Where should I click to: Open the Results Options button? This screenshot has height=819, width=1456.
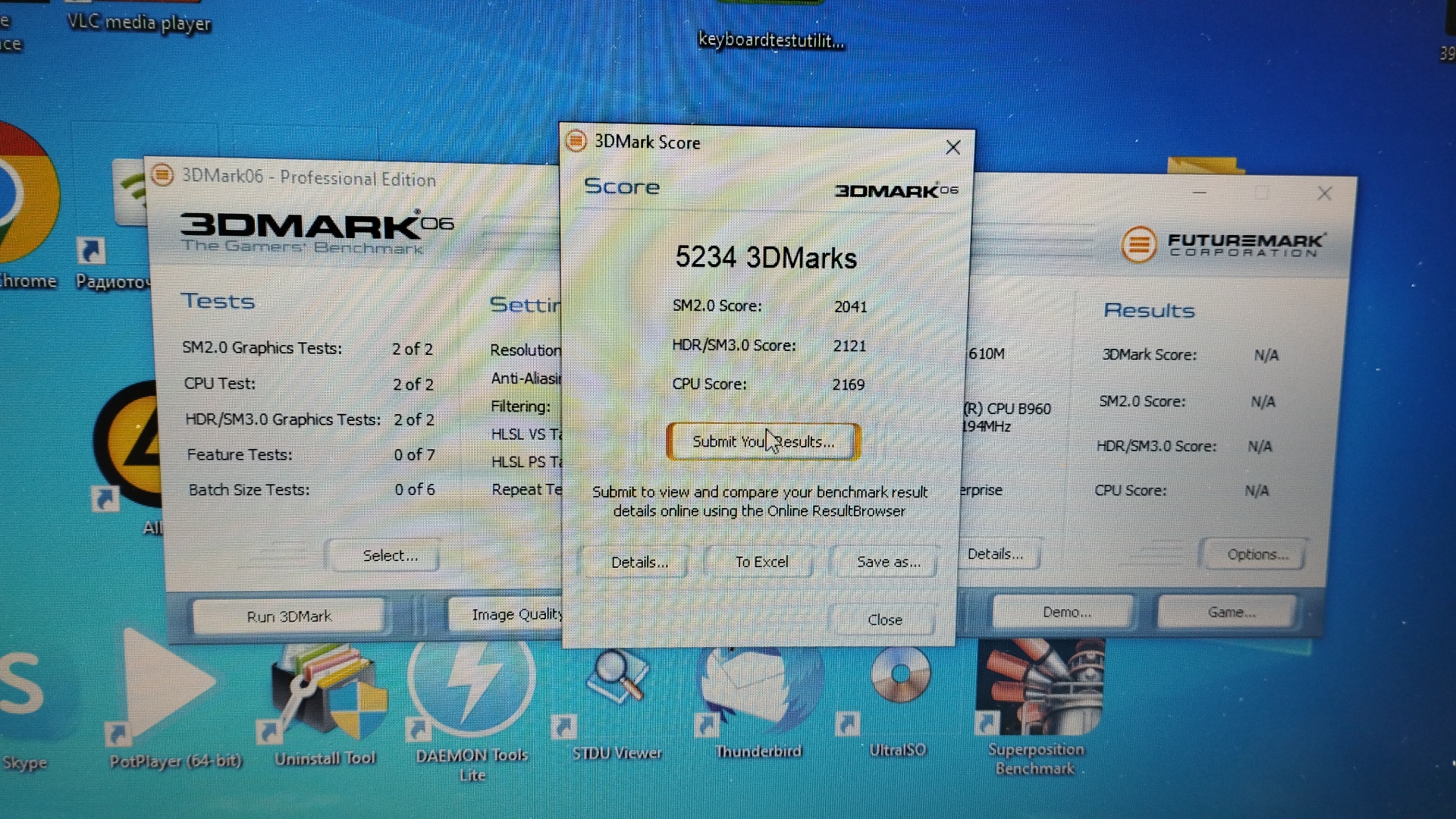pos(1257,554)
